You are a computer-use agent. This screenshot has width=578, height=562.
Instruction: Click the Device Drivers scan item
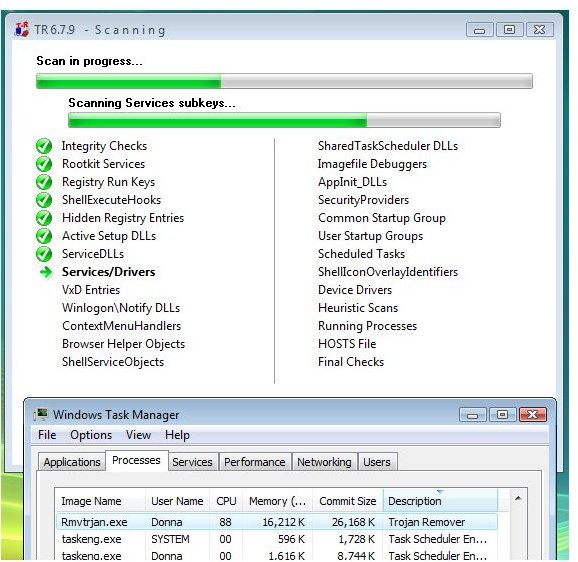tap(355, 290)
